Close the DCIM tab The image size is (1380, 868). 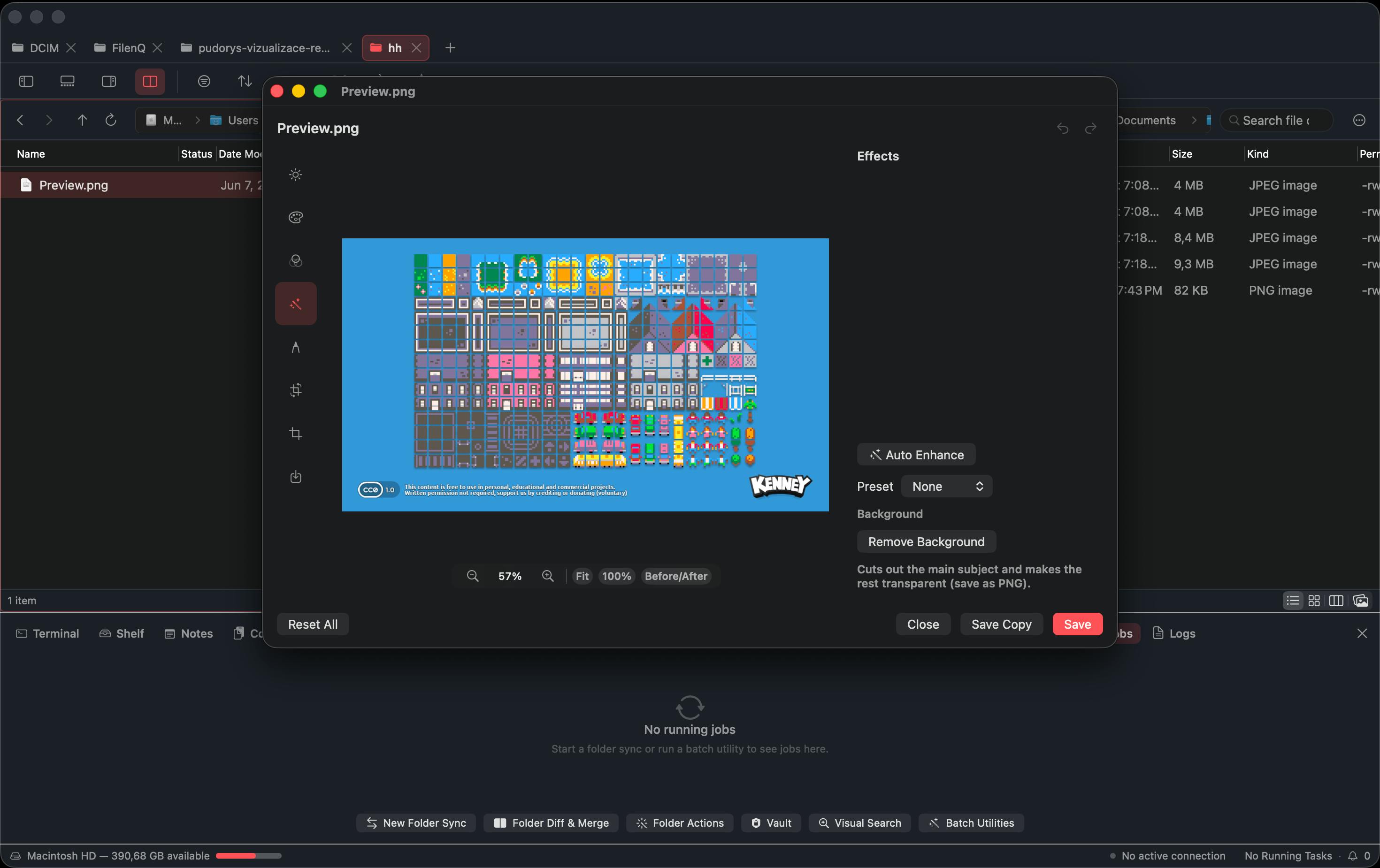(x=71, y=48)
